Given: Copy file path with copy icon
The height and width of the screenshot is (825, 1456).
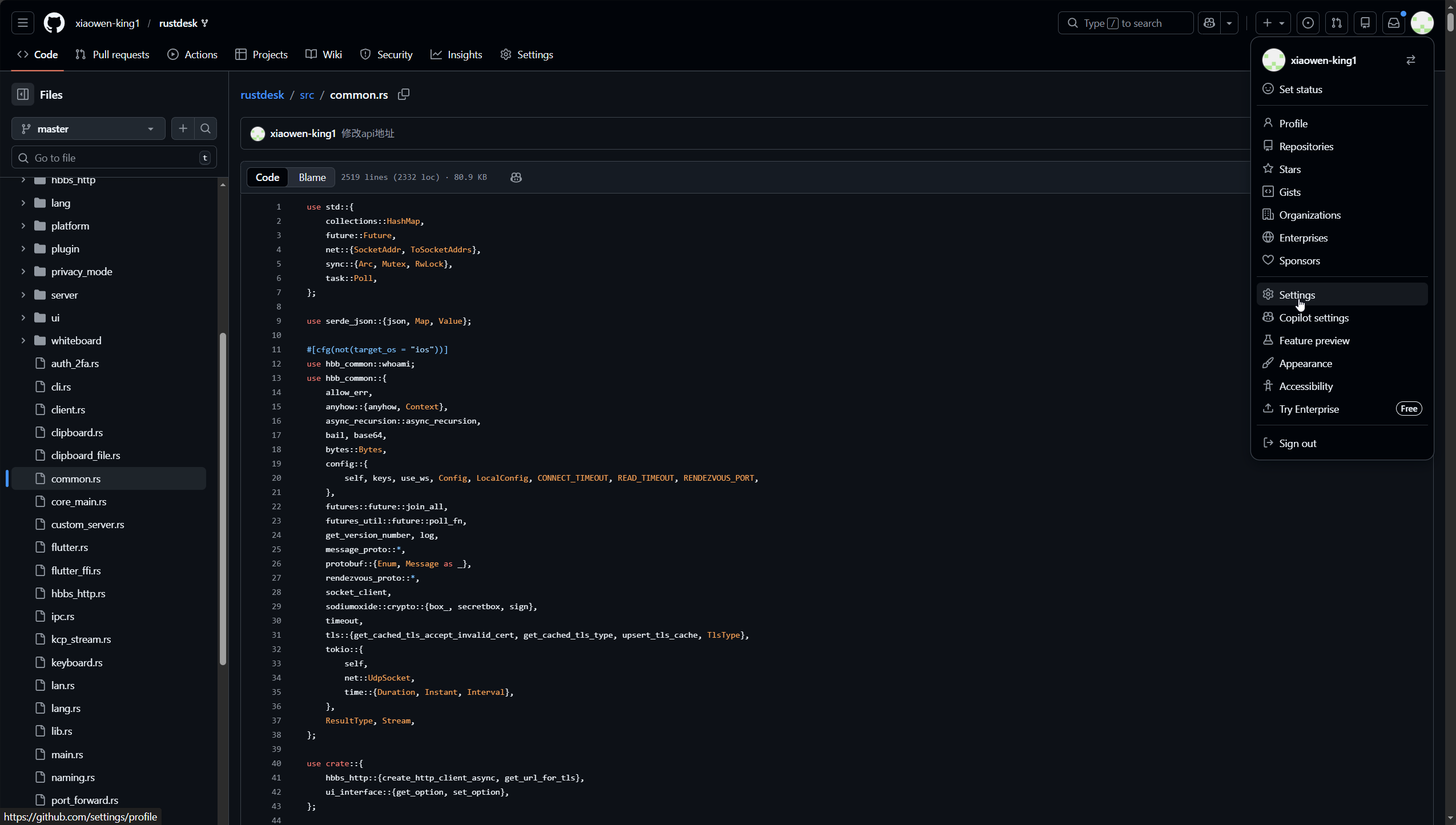Looking at the screenshot, I should 404,94.
